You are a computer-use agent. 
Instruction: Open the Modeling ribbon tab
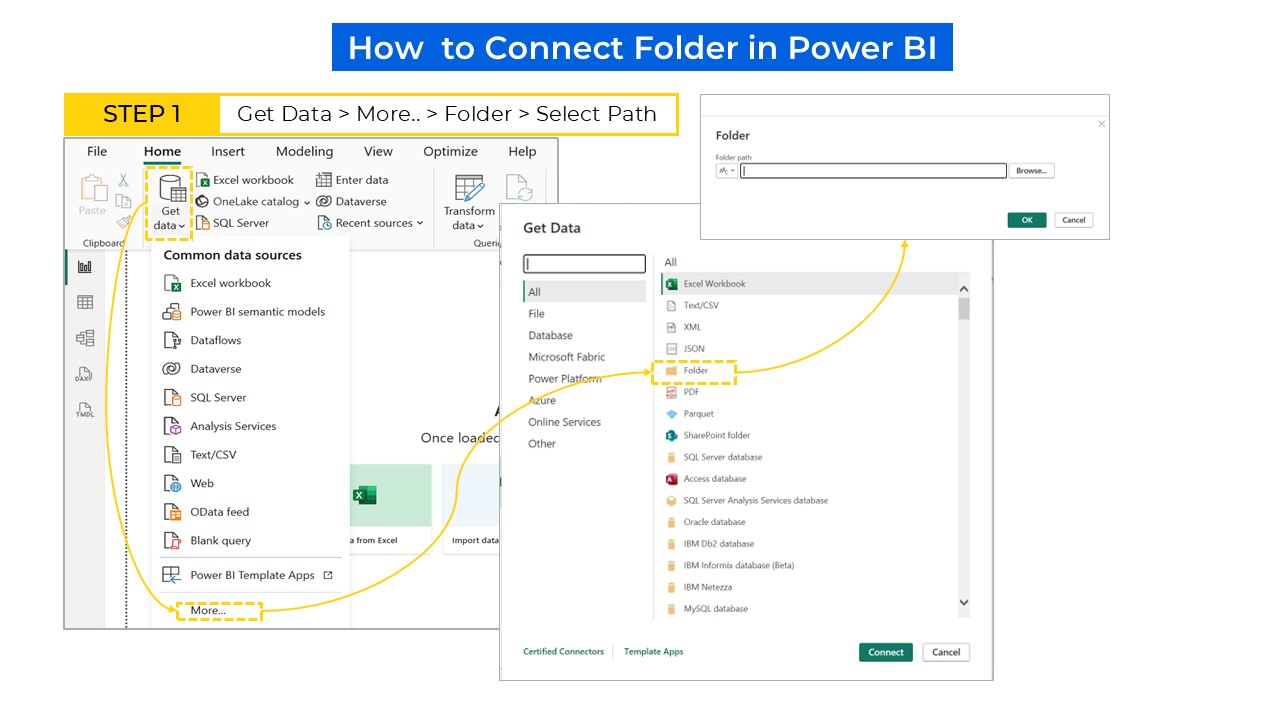coord(304,152)
